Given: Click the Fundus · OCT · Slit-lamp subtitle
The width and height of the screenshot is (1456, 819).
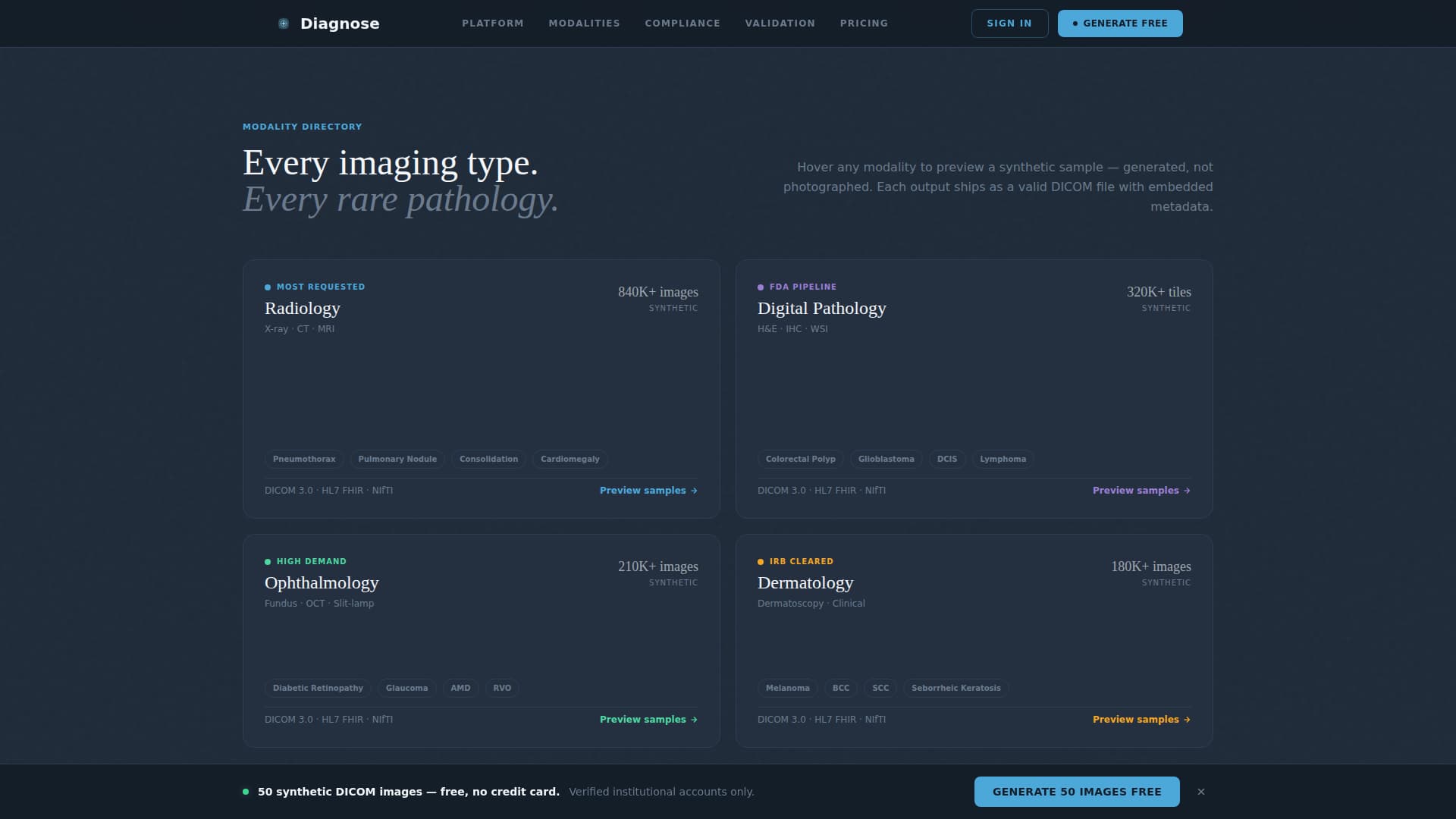Looking at the screenshot, I should point(319,604).
